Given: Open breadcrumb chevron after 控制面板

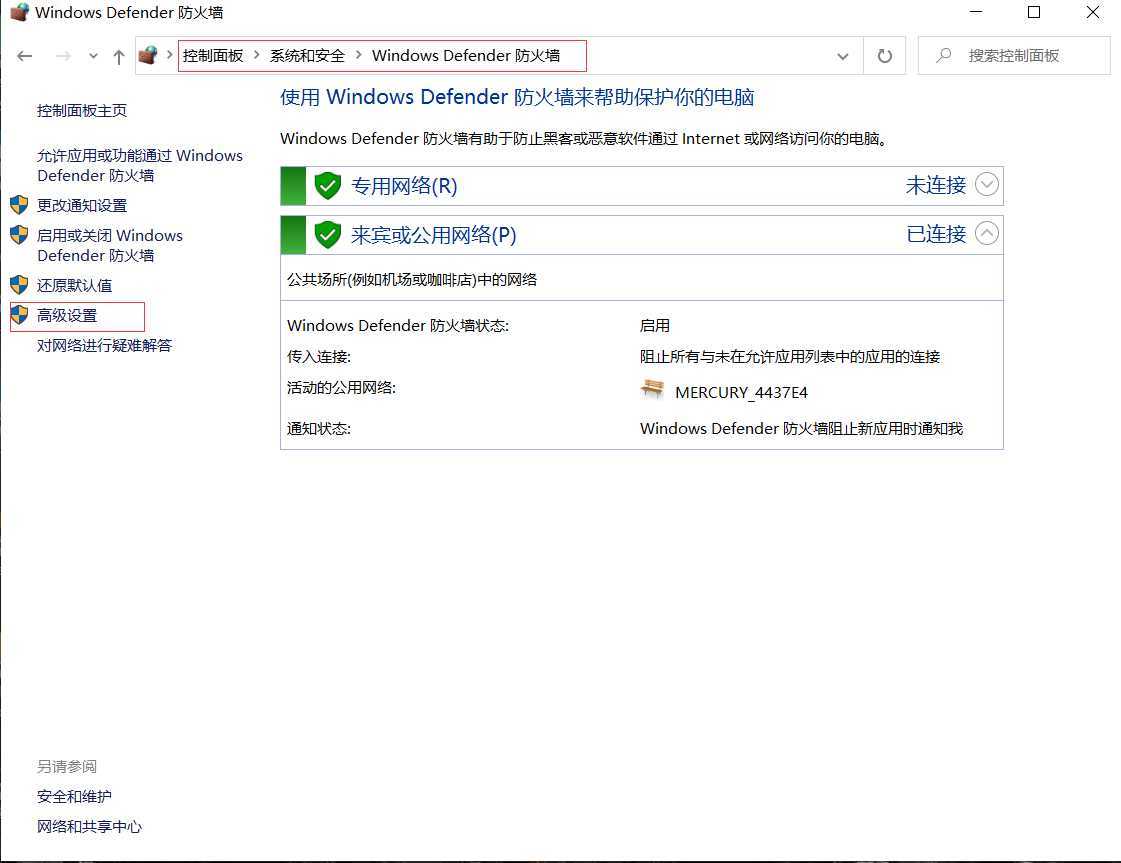Looking at the screenshot, I should (x=257, y=55).
